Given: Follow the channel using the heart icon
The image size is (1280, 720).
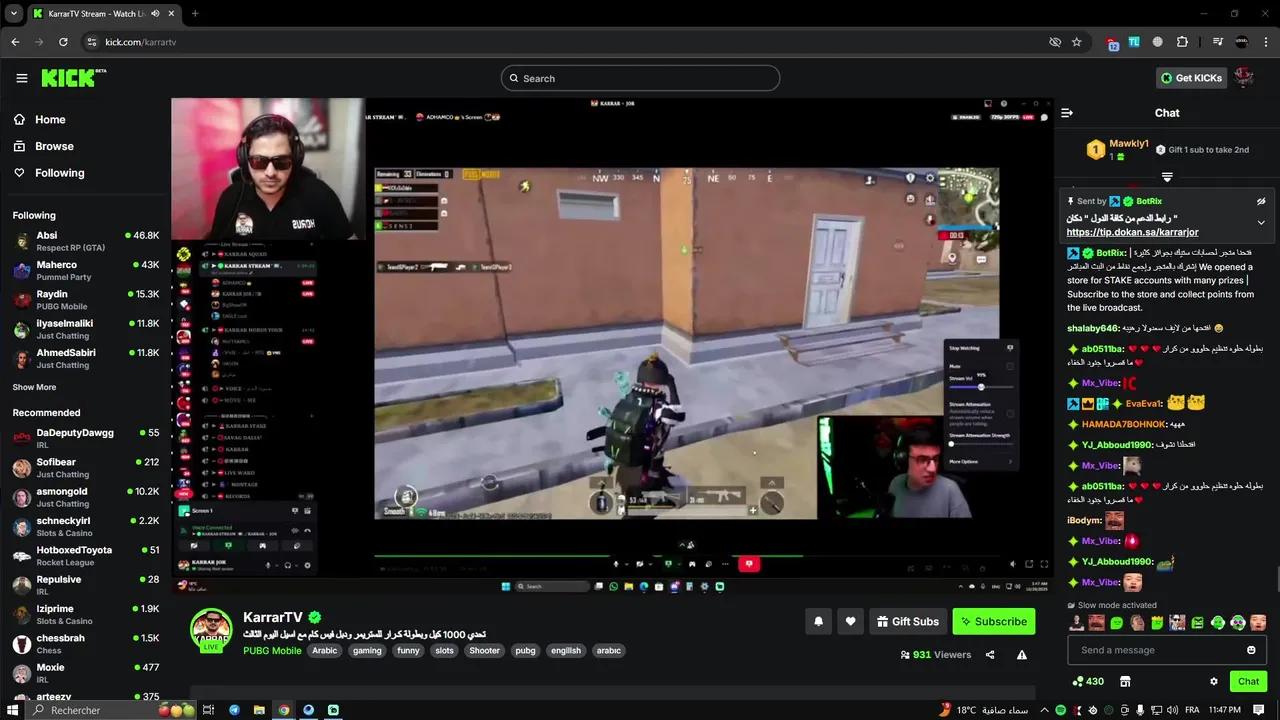Looking at the screenshot, I should tap(850, 621).
